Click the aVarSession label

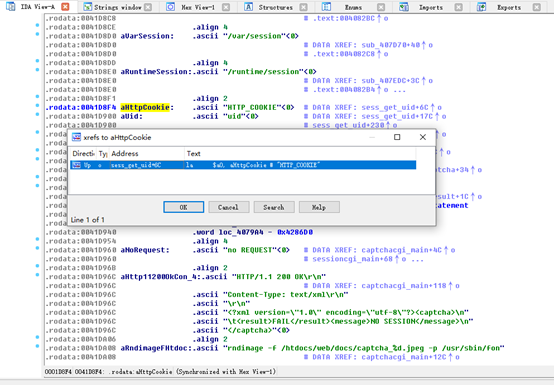click(147, 36)
